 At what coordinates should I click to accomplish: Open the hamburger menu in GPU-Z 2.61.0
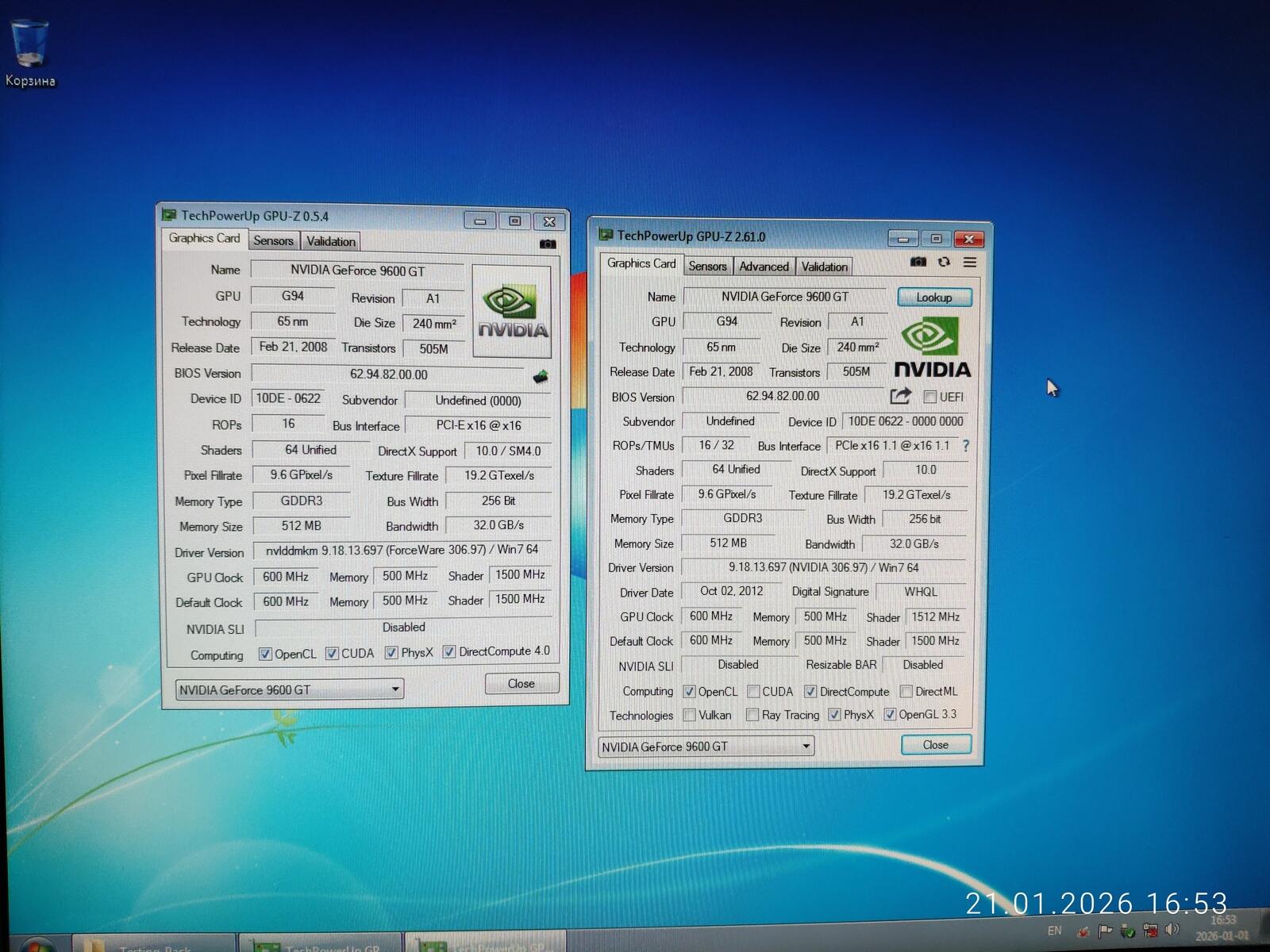click(x=970, y=262)
